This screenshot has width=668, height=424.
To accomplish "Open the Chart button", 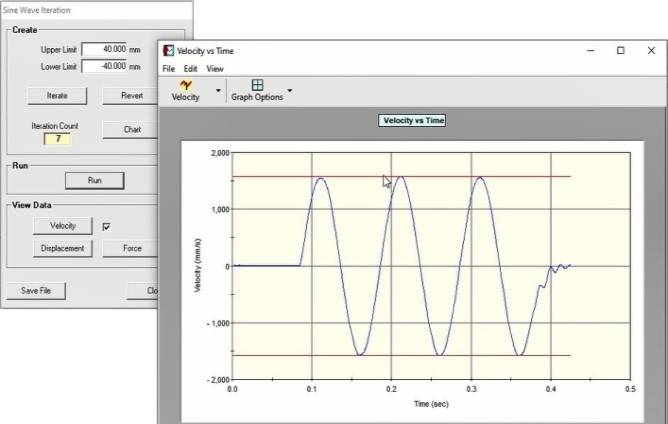I will click(x=130, y=130).
